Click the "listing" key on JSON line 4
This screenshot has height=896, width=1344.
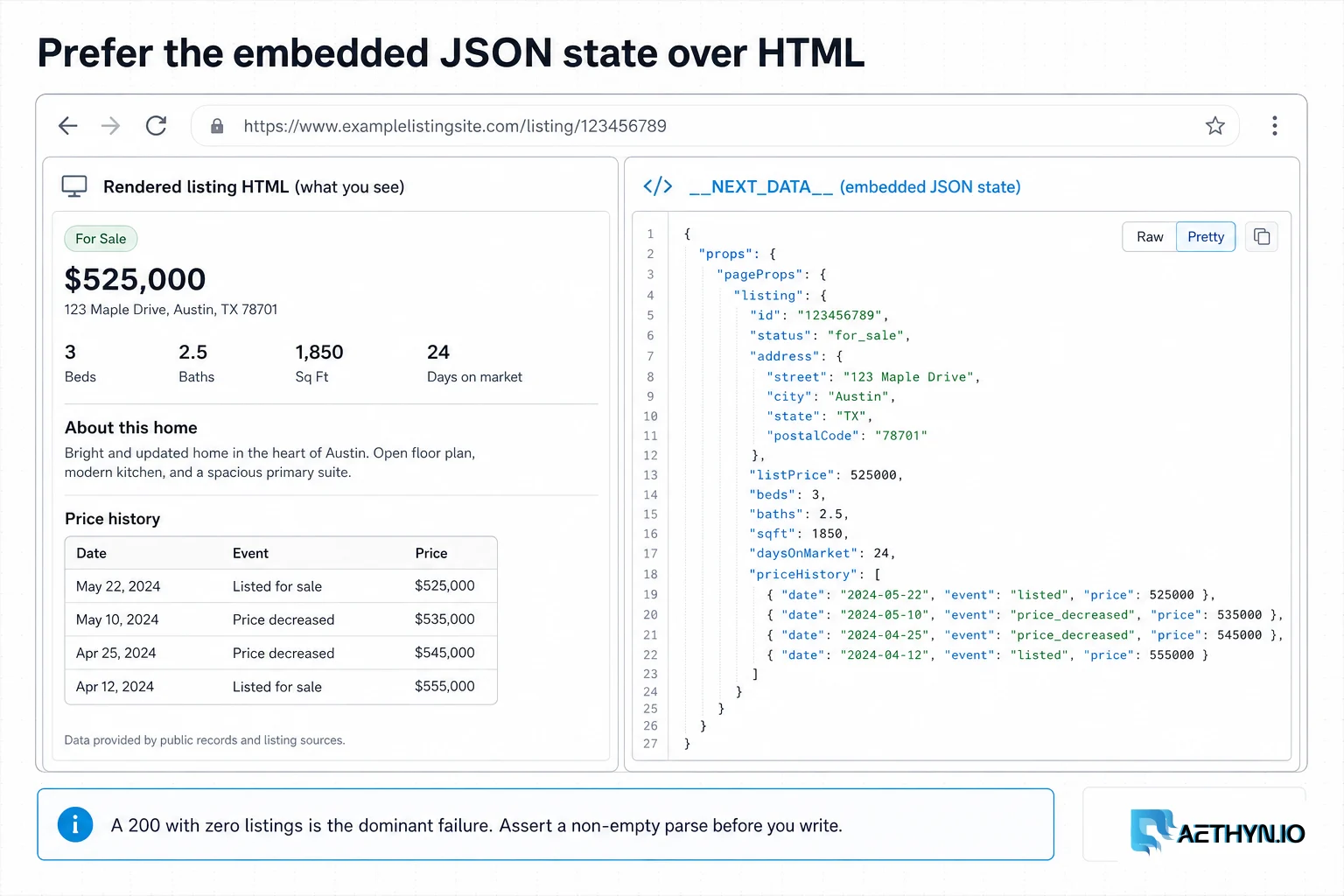point(769,295)
